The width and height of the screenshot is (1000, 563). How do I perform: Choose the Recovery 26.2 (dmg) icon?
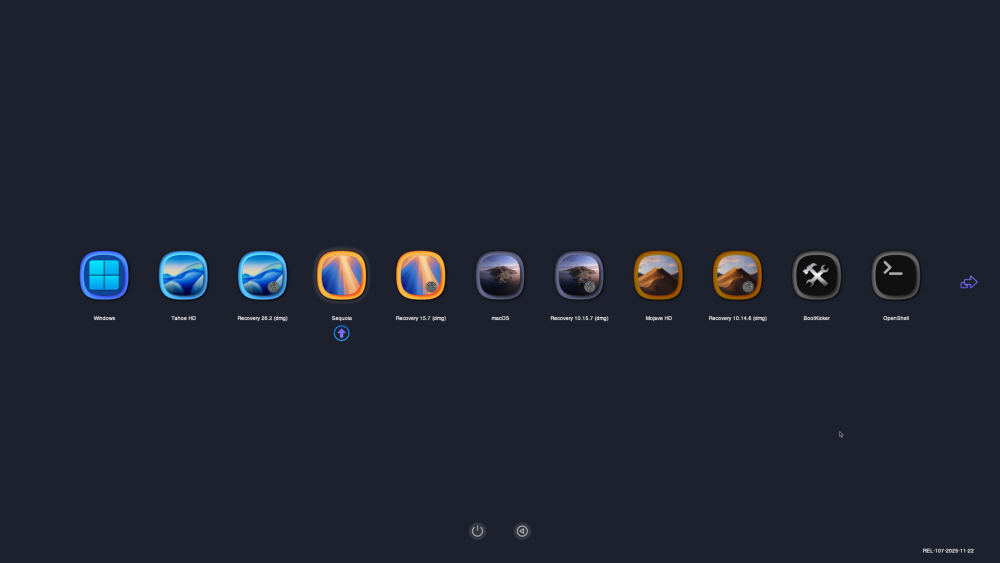click(262, 275)
